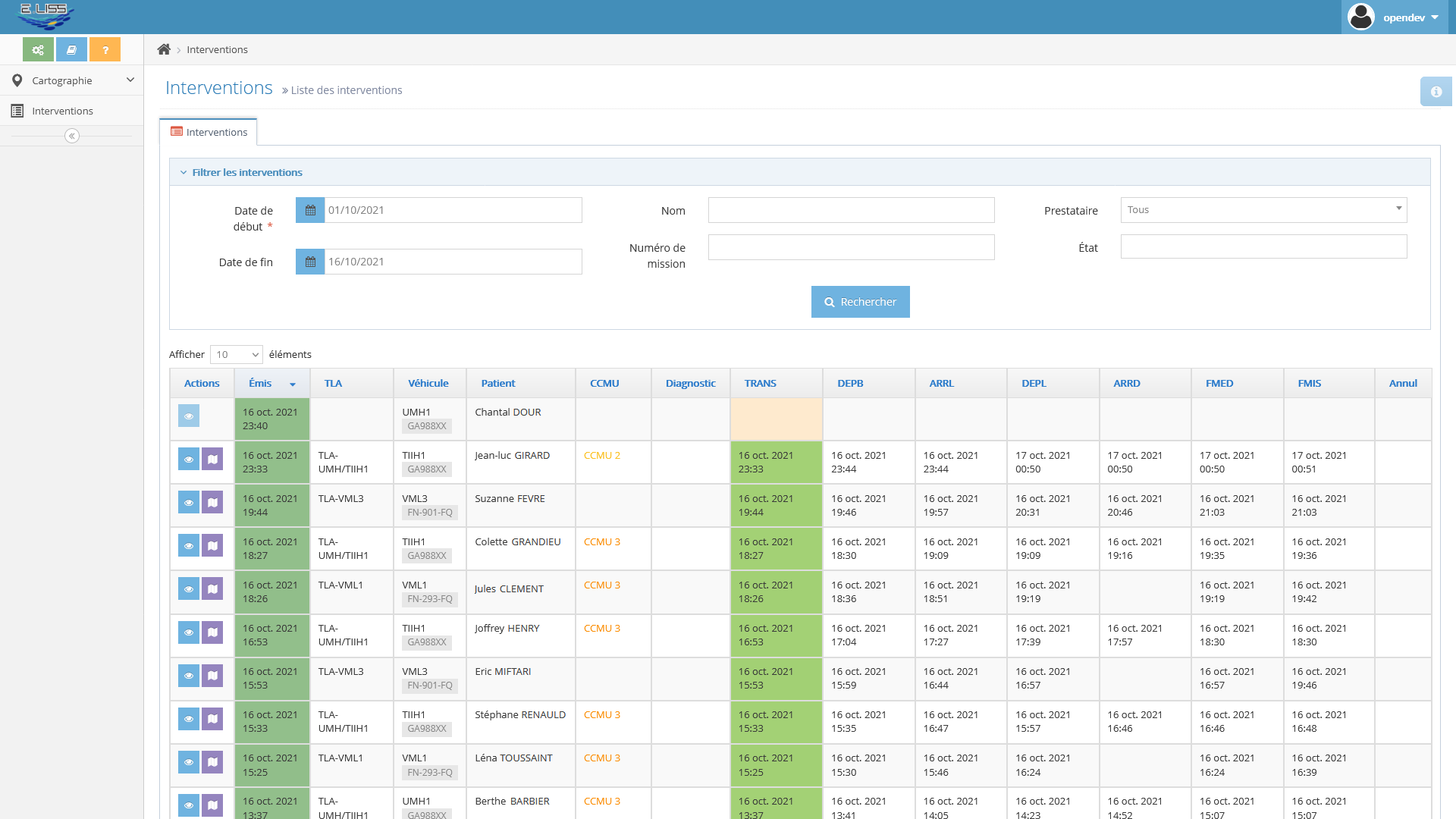Open calendar picker for Date de fin
1456x819 pixels.
point(310,262)
